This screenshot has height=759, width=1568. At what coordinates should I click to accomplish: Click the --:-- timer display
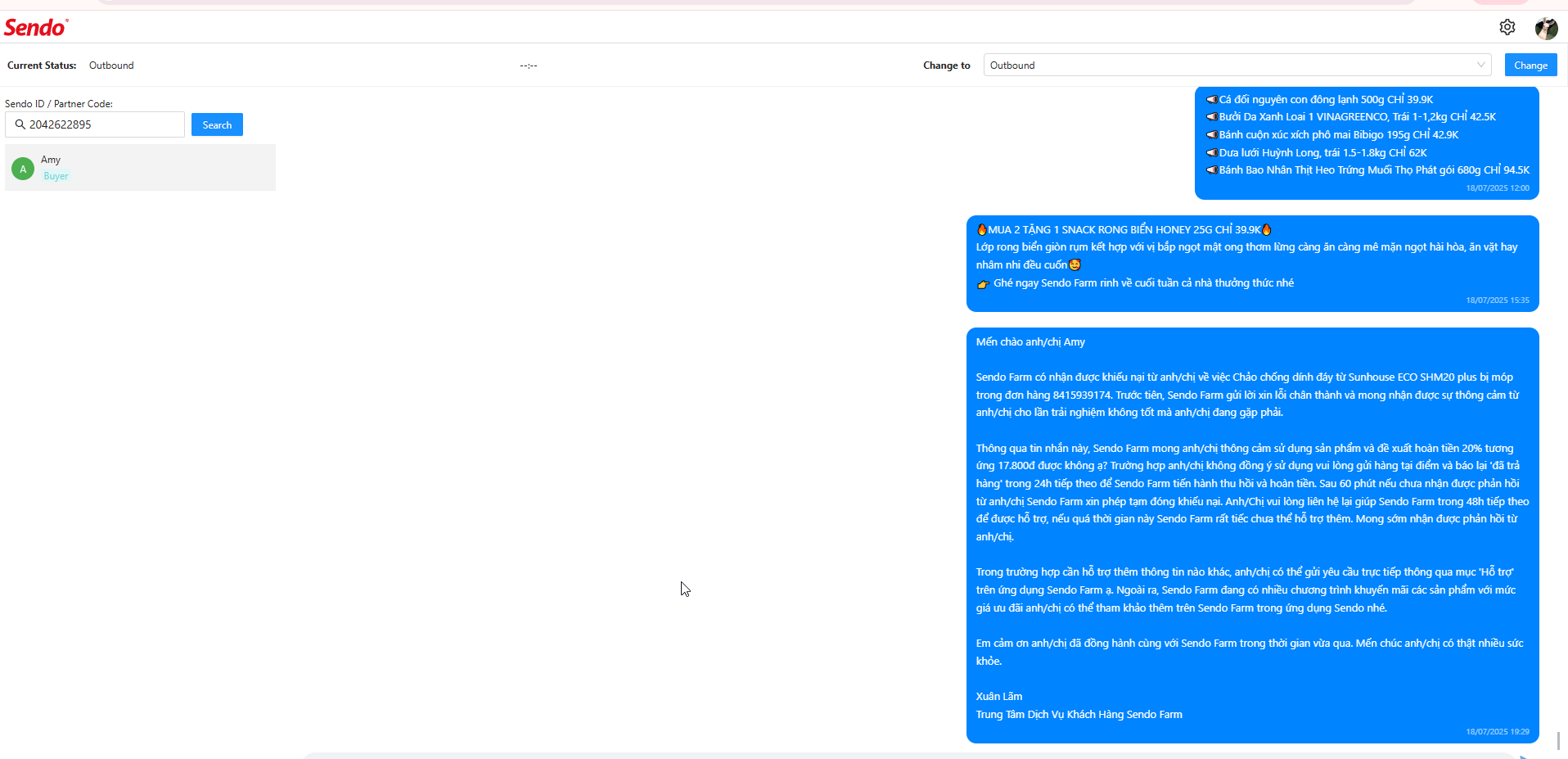coord(529,66)
